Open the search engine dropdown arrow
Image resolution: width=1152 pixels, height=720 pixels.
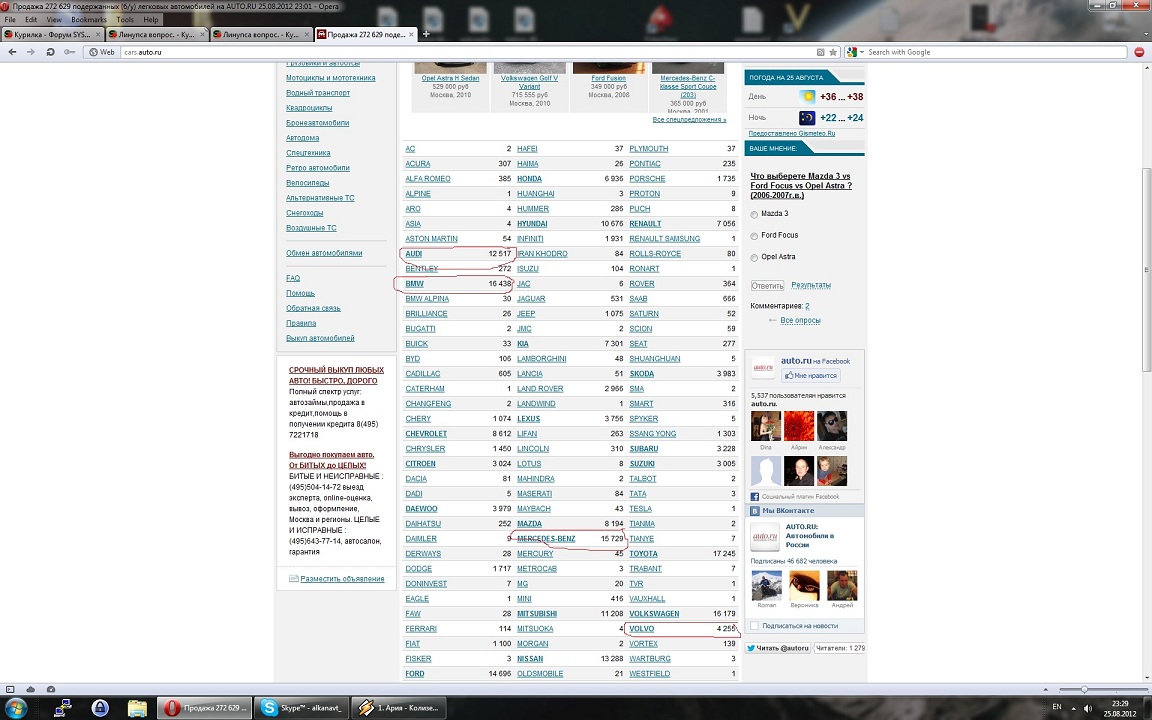862,52
